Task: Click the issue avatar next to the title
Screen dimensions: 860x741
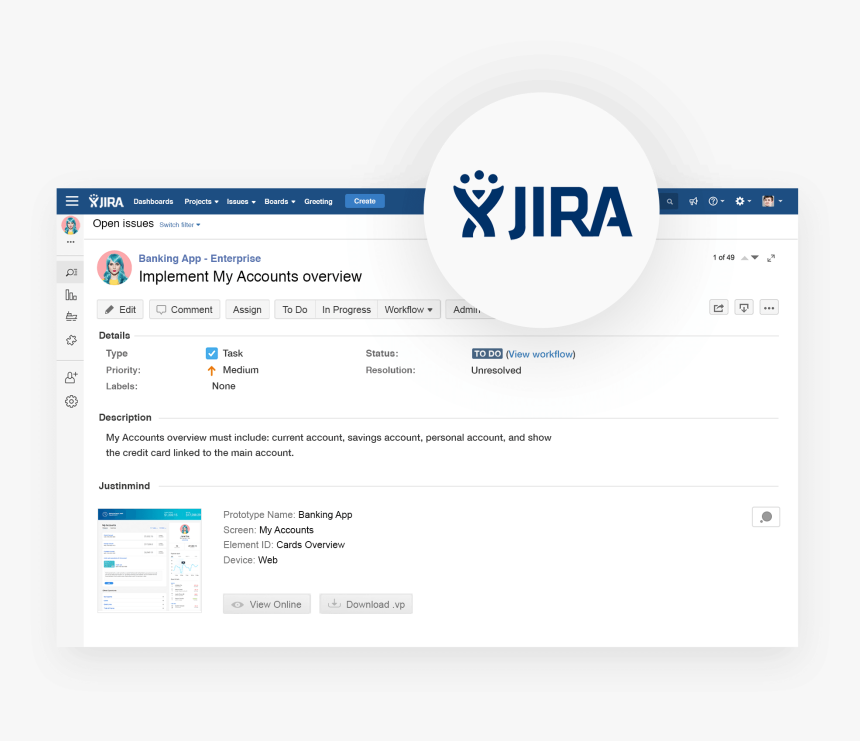Action: point(114,268)
